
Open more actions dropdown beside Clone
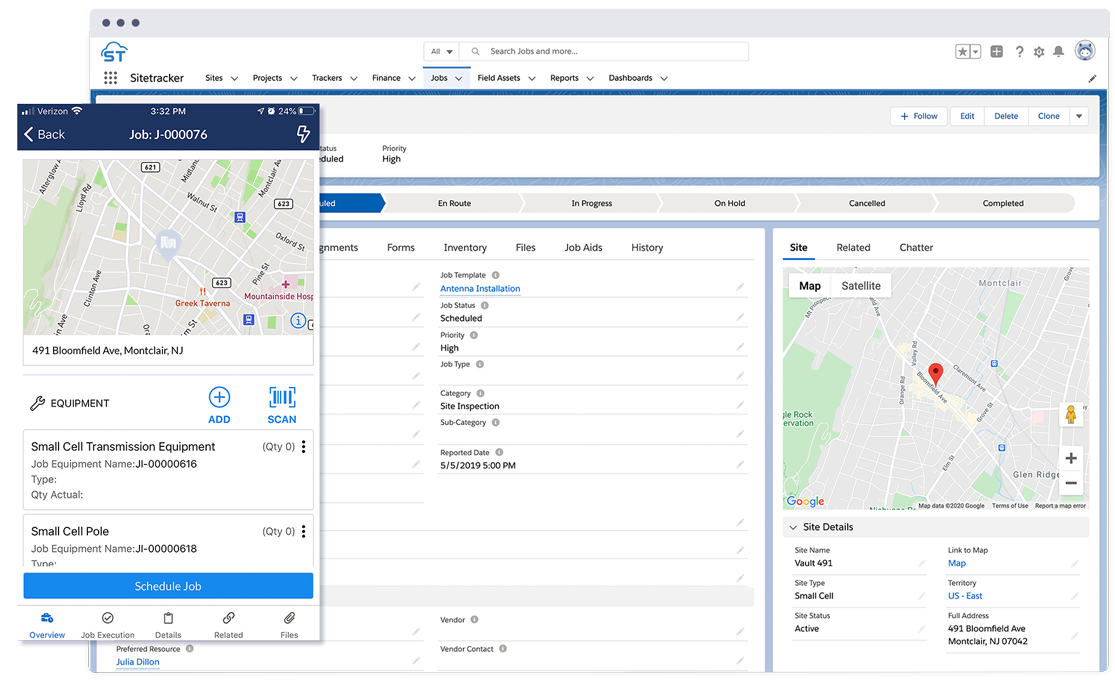pos(1079,116)
